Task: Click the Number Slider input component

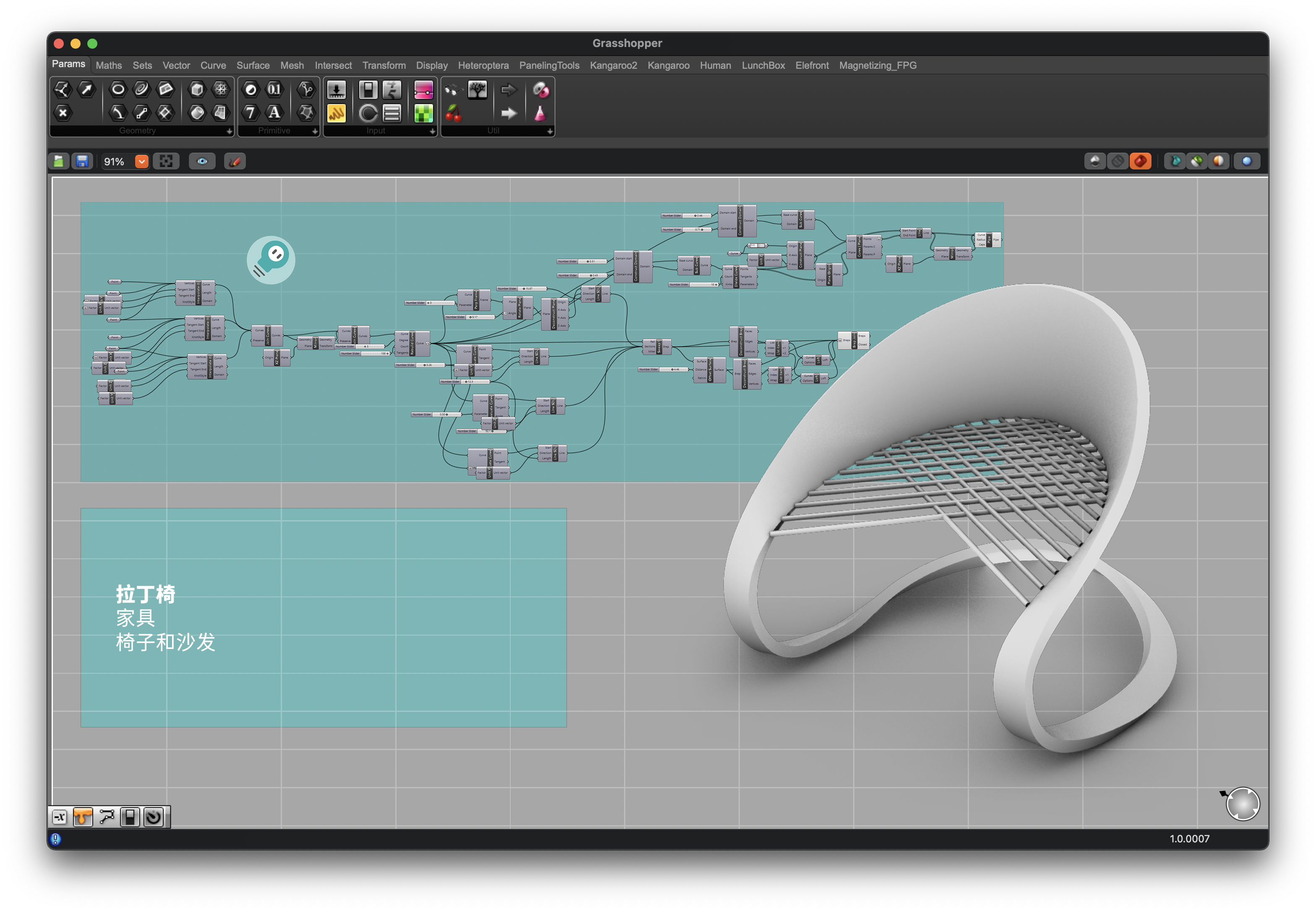Action: [336, 89]
